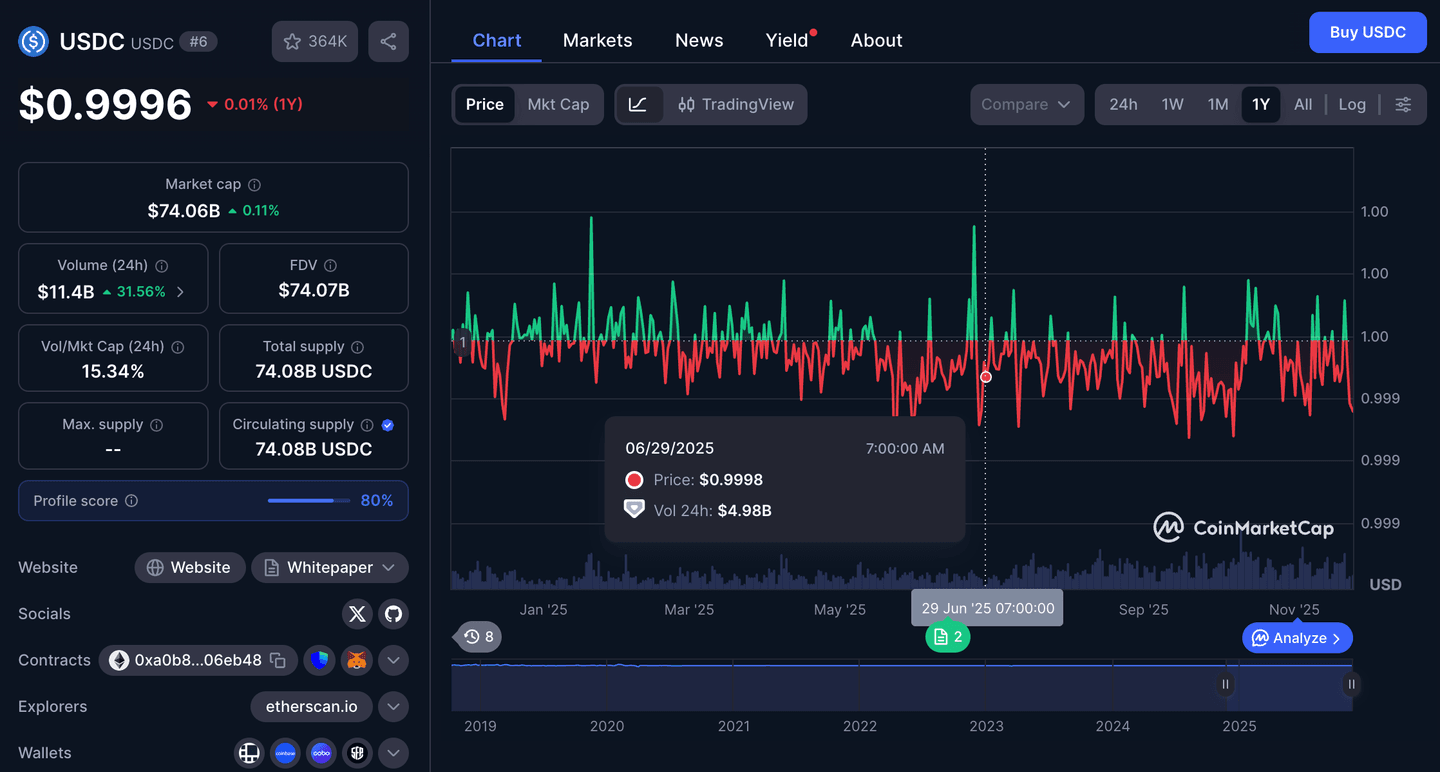
Task: Click the Analyze button
Action: click(1296, 638)
